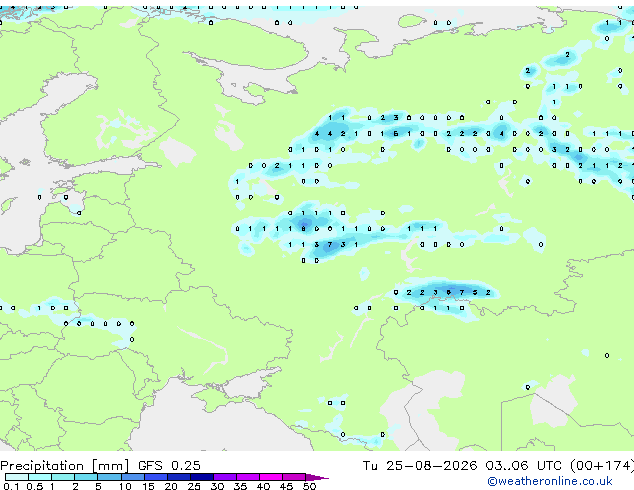The width and height of the screenshot is (634, 490).
Task: Click the dark navy 25–30 mm swatch
Action: click(202, 477)
